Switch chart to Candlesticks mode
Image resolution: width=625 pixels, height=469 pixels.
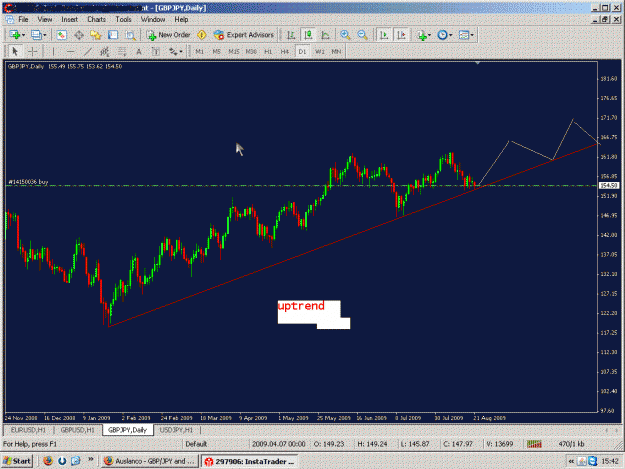coord(308,35)
